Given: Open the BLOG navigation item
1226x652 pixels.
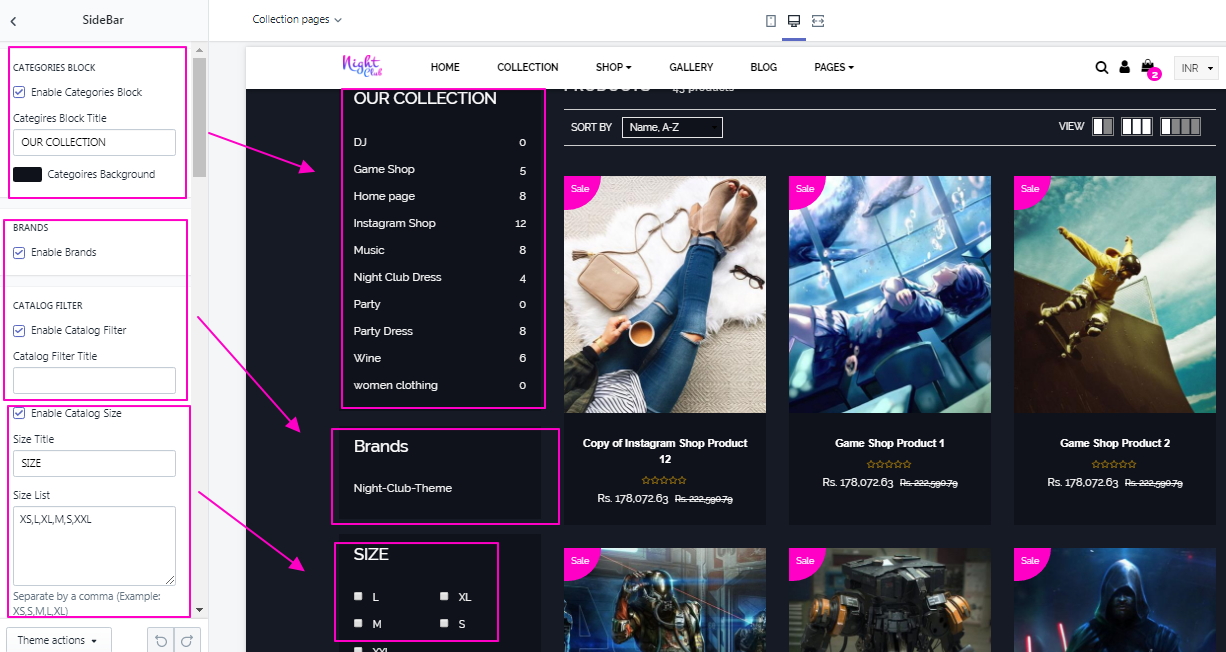Looking at the screenshot, I should click(763, 67).
